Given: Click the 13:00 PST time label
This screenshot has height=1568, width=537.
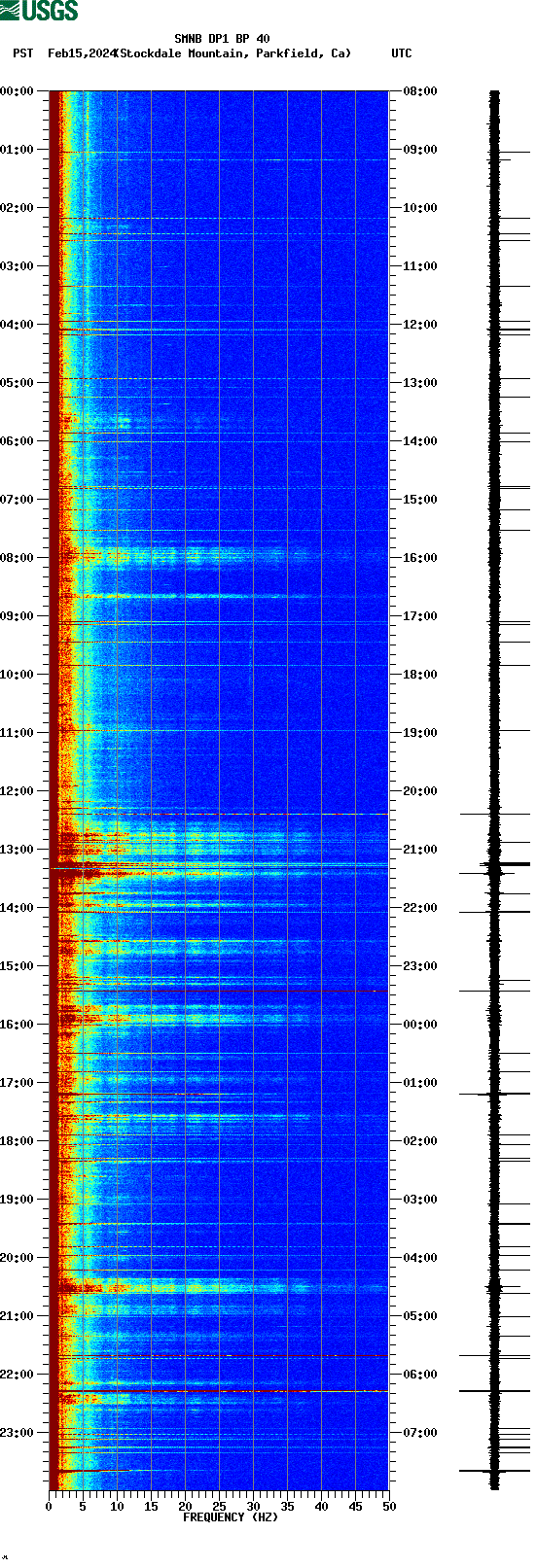Looking at the screenshot, I should click(17, 850).
